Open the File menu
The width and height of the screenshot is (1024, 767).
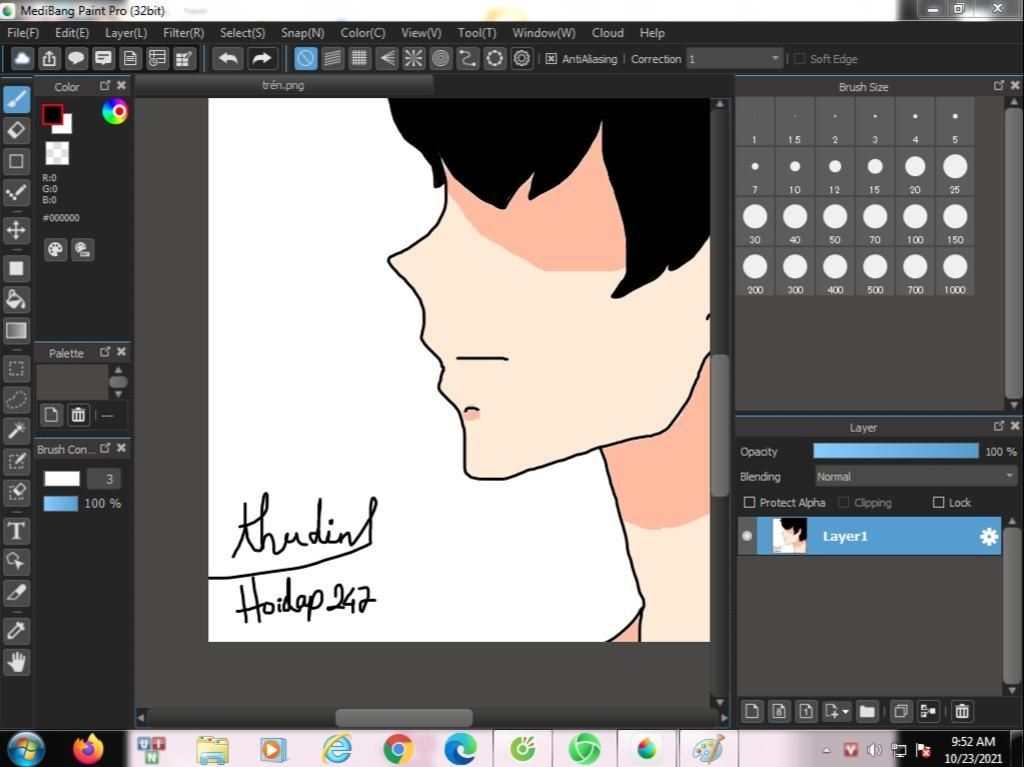pos(23,33)
